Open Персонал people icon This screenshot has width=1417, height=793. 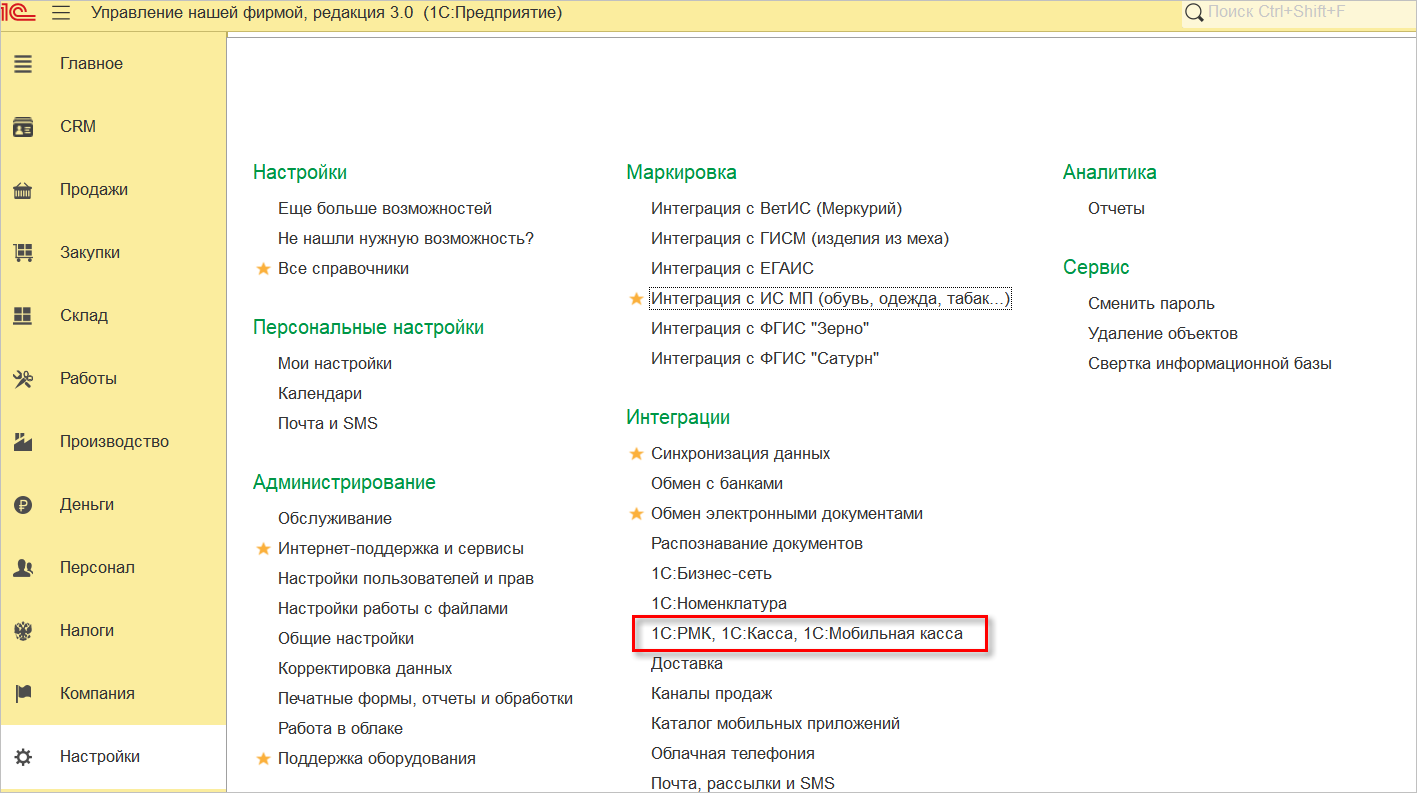23,568
